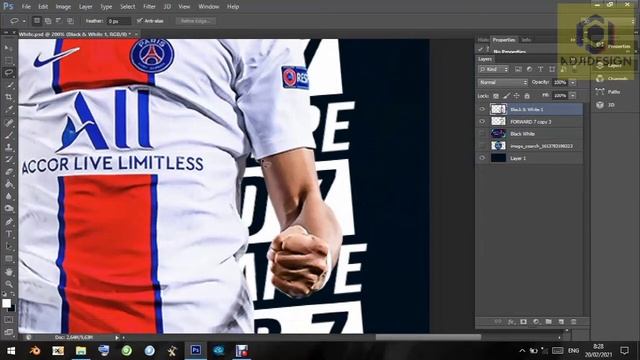Select the Magic Wand tool
This screenshot has height=360, width=640.
tap(9, 85)
